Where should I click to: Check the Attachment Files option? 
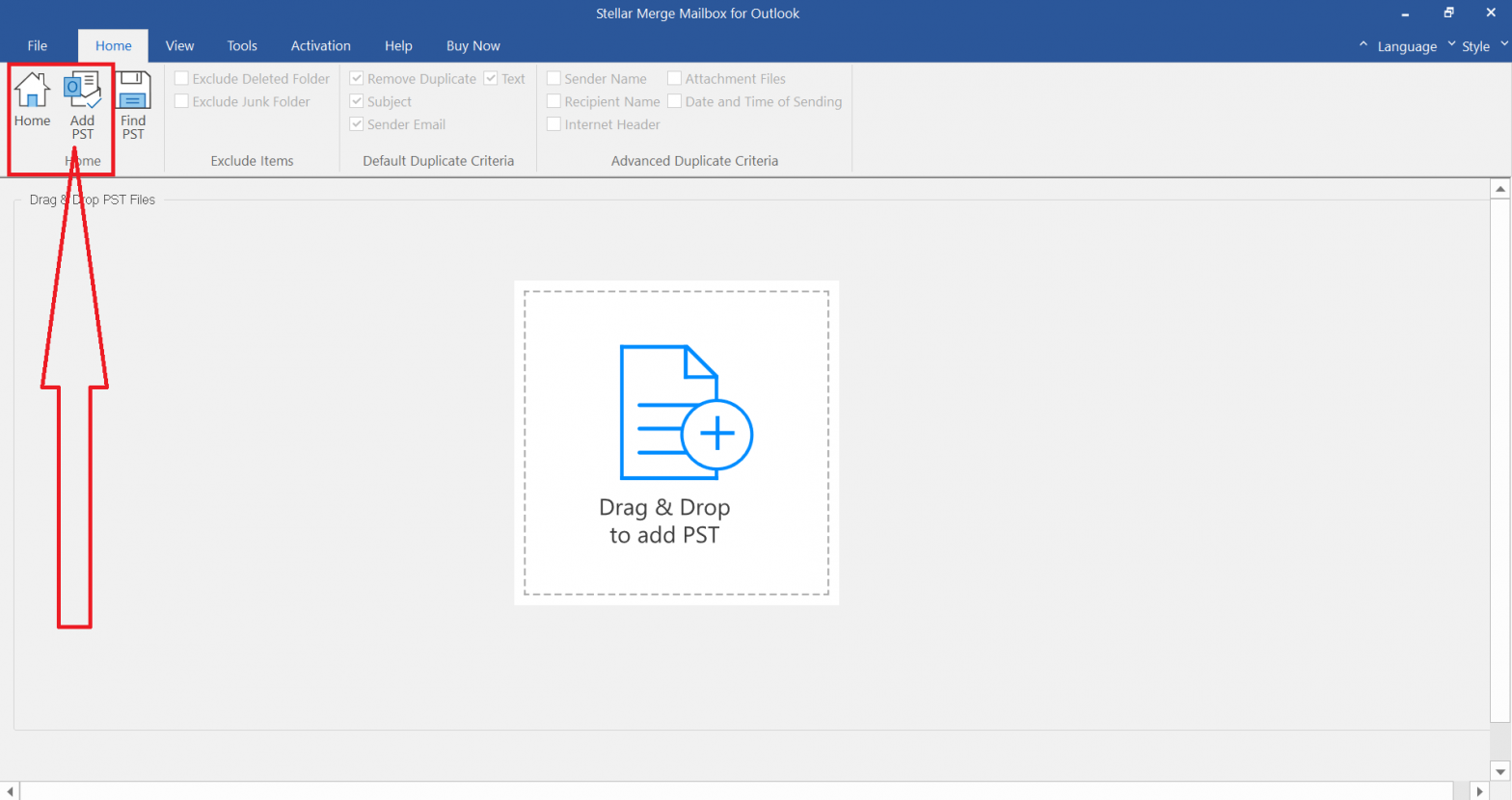675,78
